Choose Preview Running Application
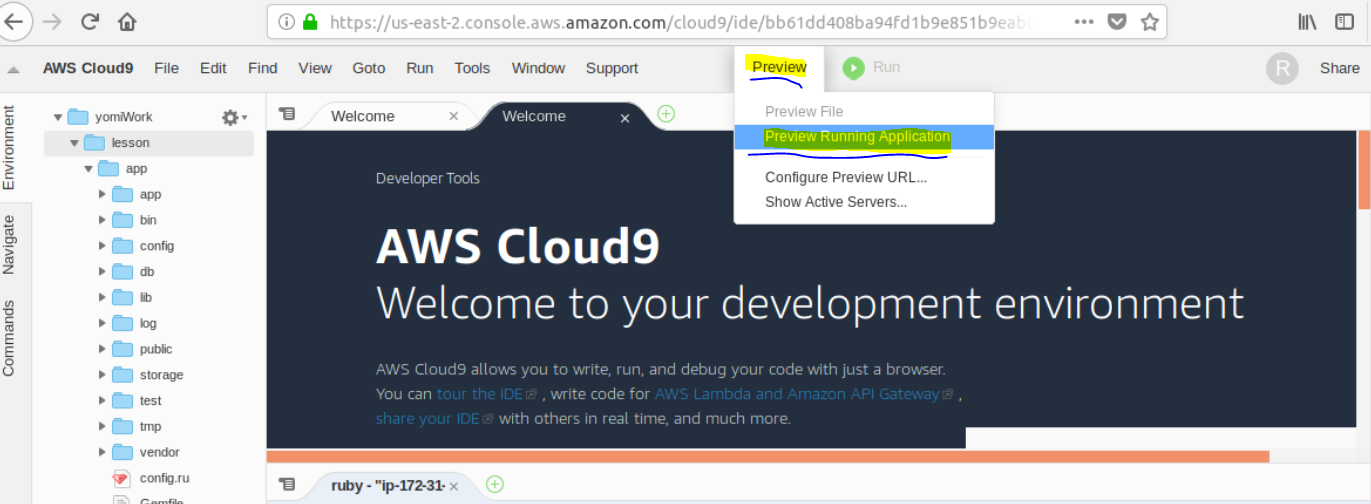Screen dimensions: 1371x504 [x=864, y=137]
